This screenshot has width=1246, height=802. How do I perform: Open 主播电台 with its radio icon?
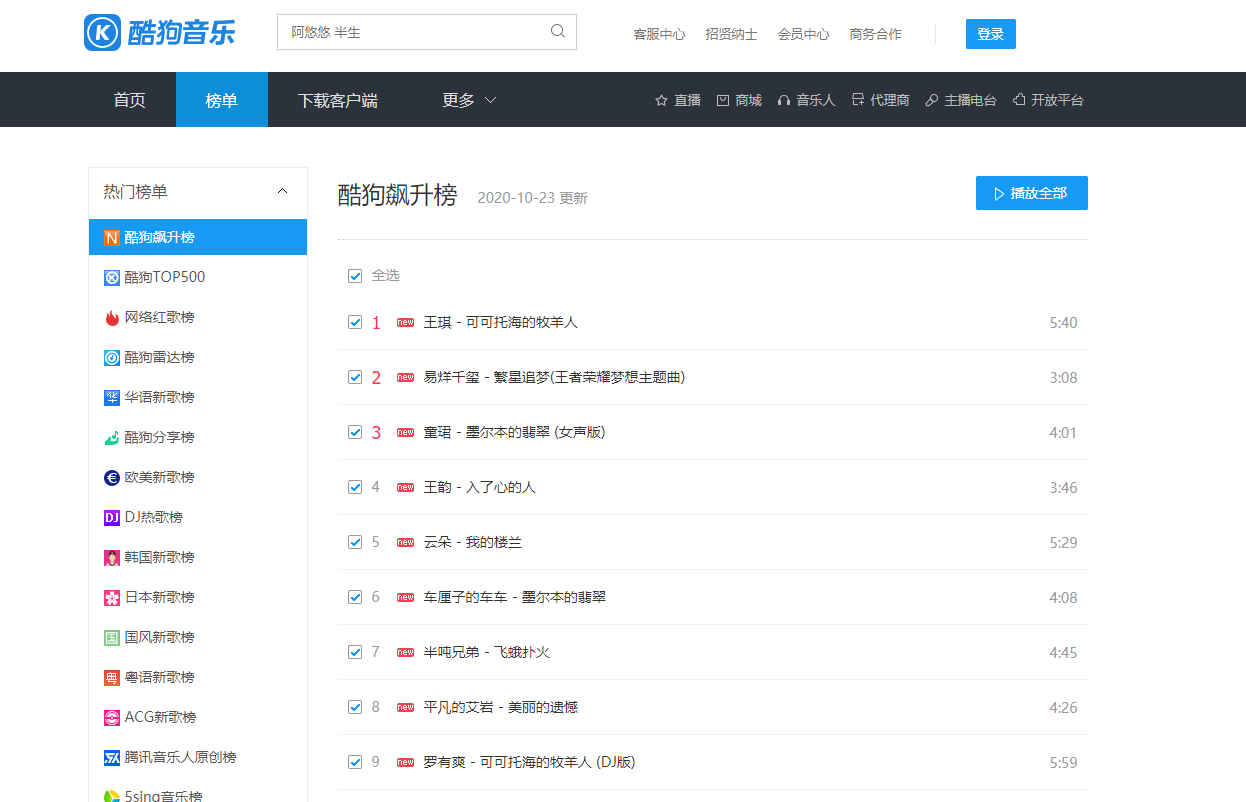tap(931, 99)
